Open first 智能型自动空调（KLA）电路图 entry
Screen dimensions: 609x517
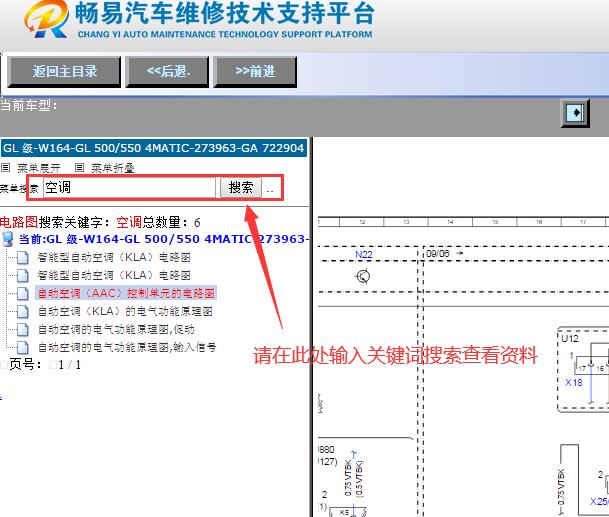tap(114, 257)
